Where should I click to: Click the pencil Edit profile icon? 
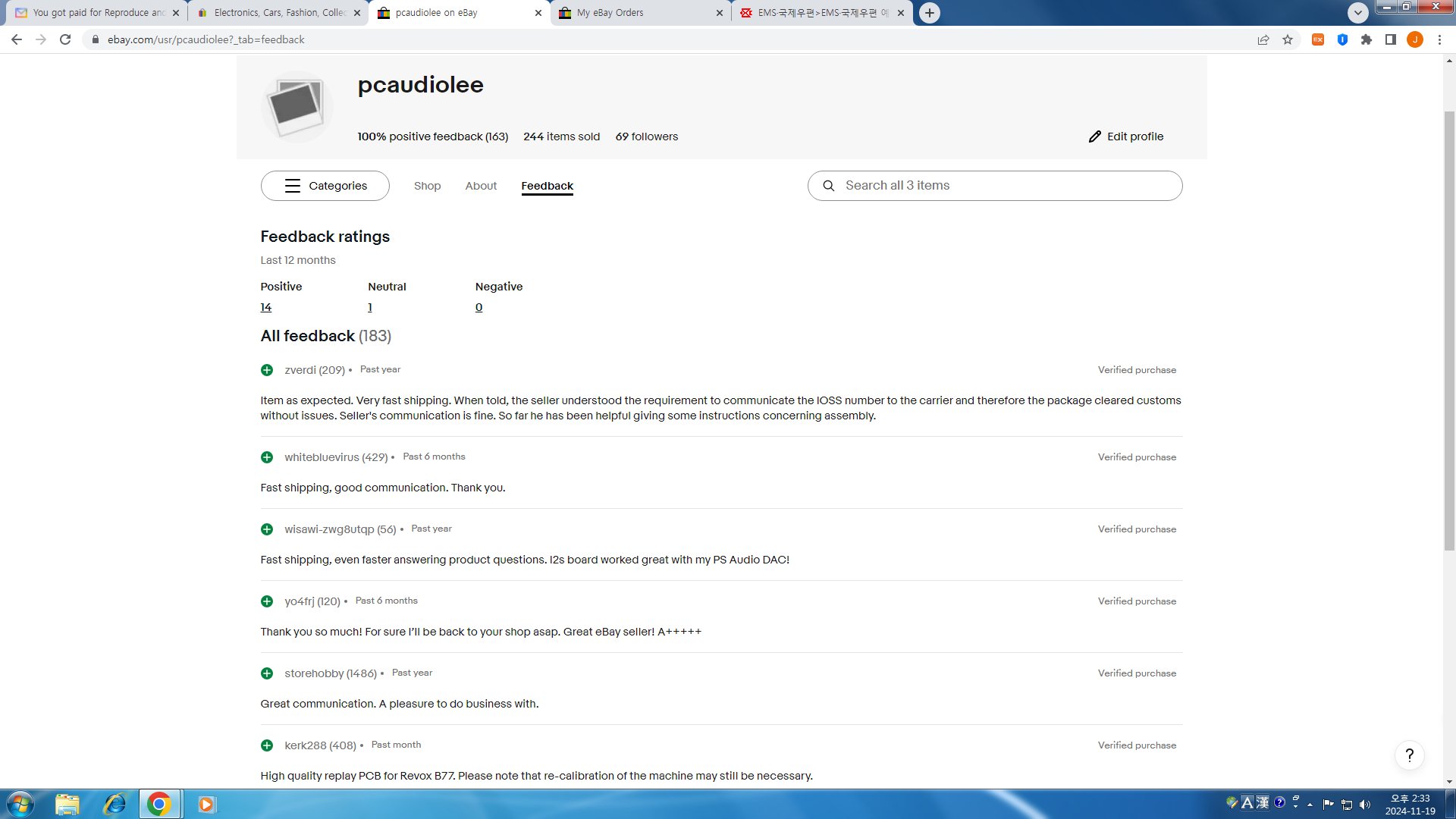(x=1095, y=136)
